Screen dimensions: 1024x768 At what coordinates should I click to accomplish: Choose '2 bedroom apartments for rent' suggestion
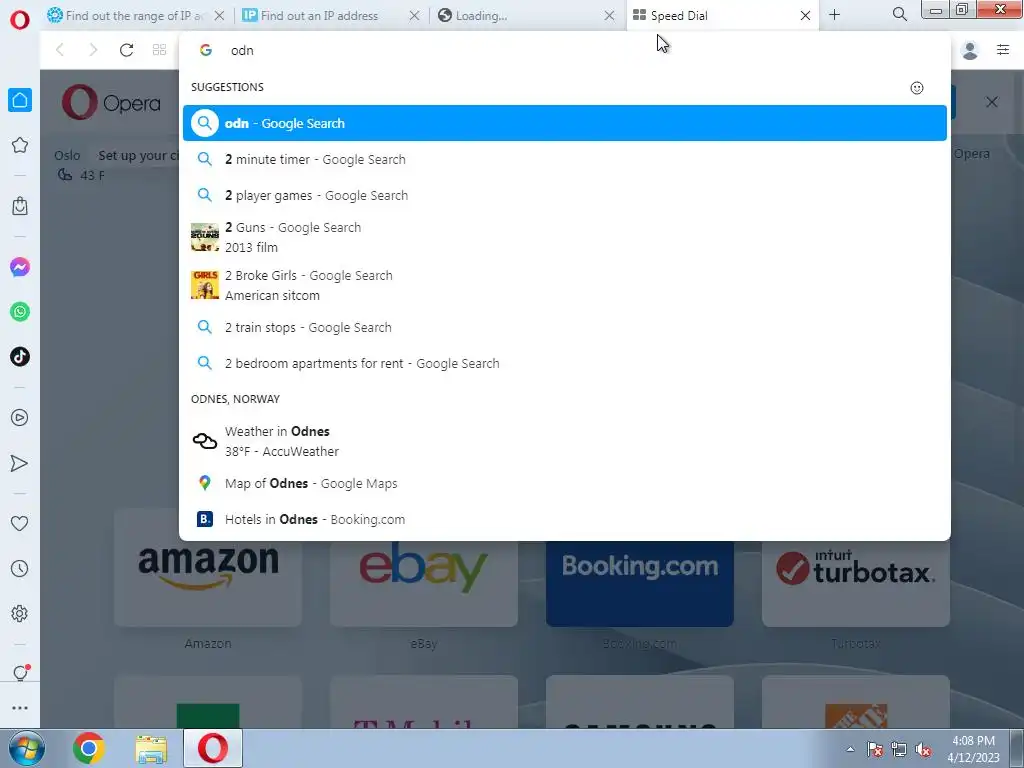point(565,363)
